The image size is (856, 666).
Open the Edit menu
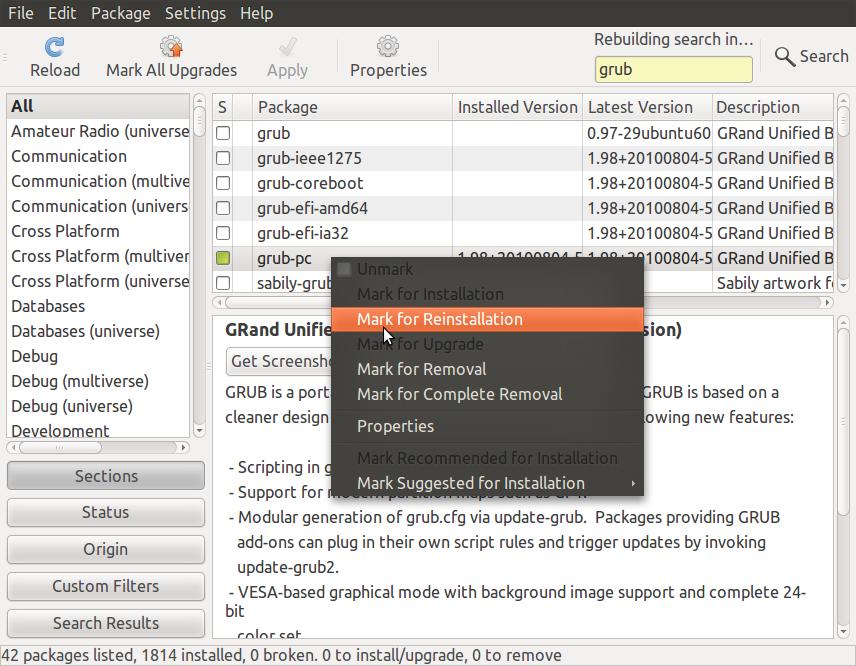(x=62, y=13)
